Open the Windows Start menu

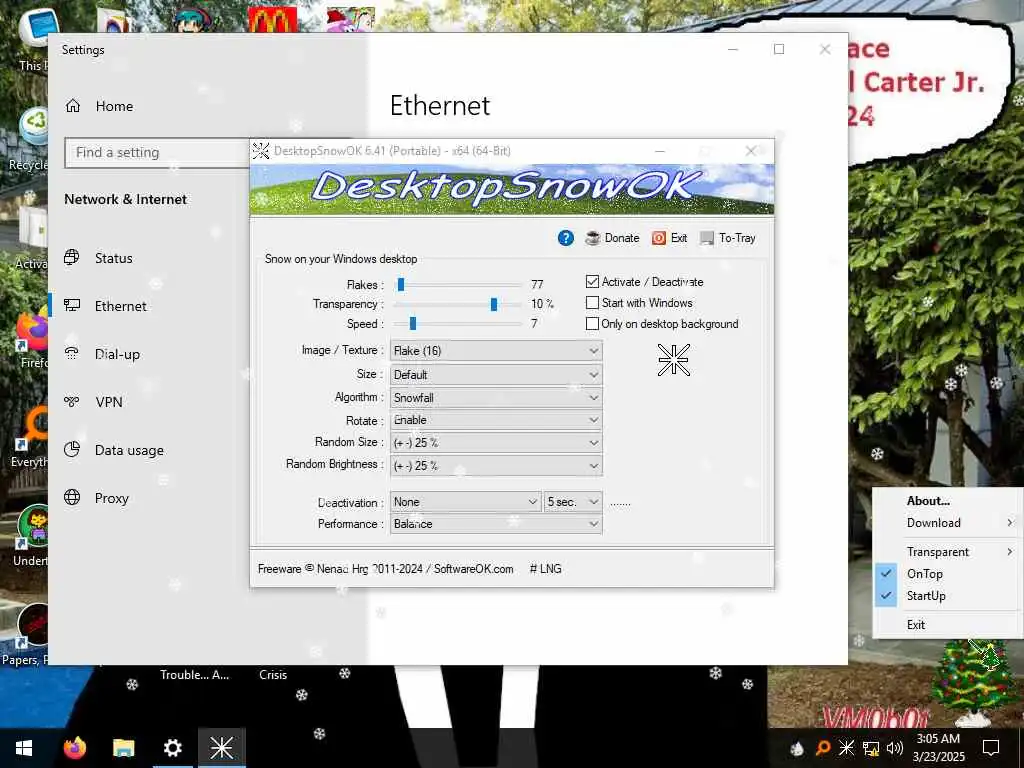point(24,748)
